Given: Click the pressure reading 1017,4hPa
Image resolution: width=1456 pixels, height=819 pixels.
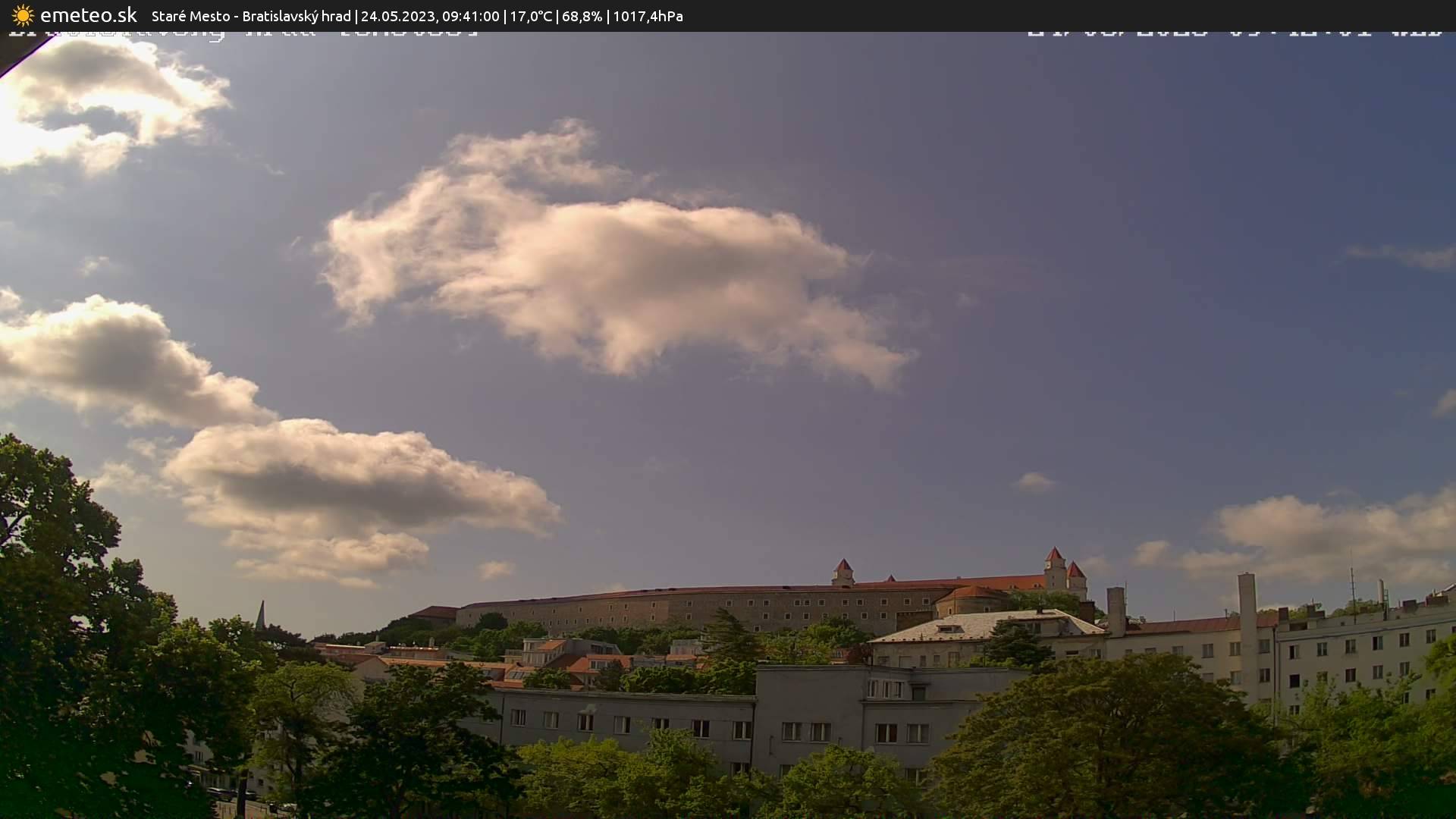Looking at the screenshot, I should point(648,16).
